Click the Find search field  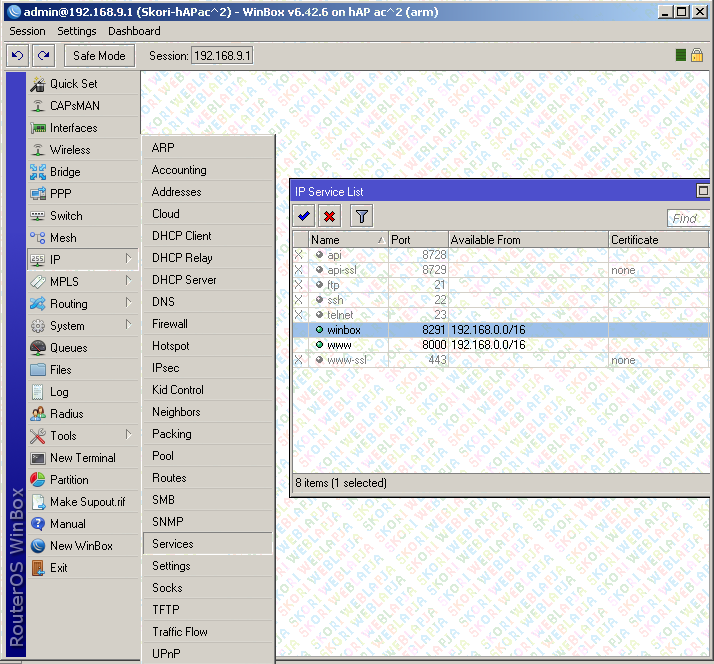[688, 218]
